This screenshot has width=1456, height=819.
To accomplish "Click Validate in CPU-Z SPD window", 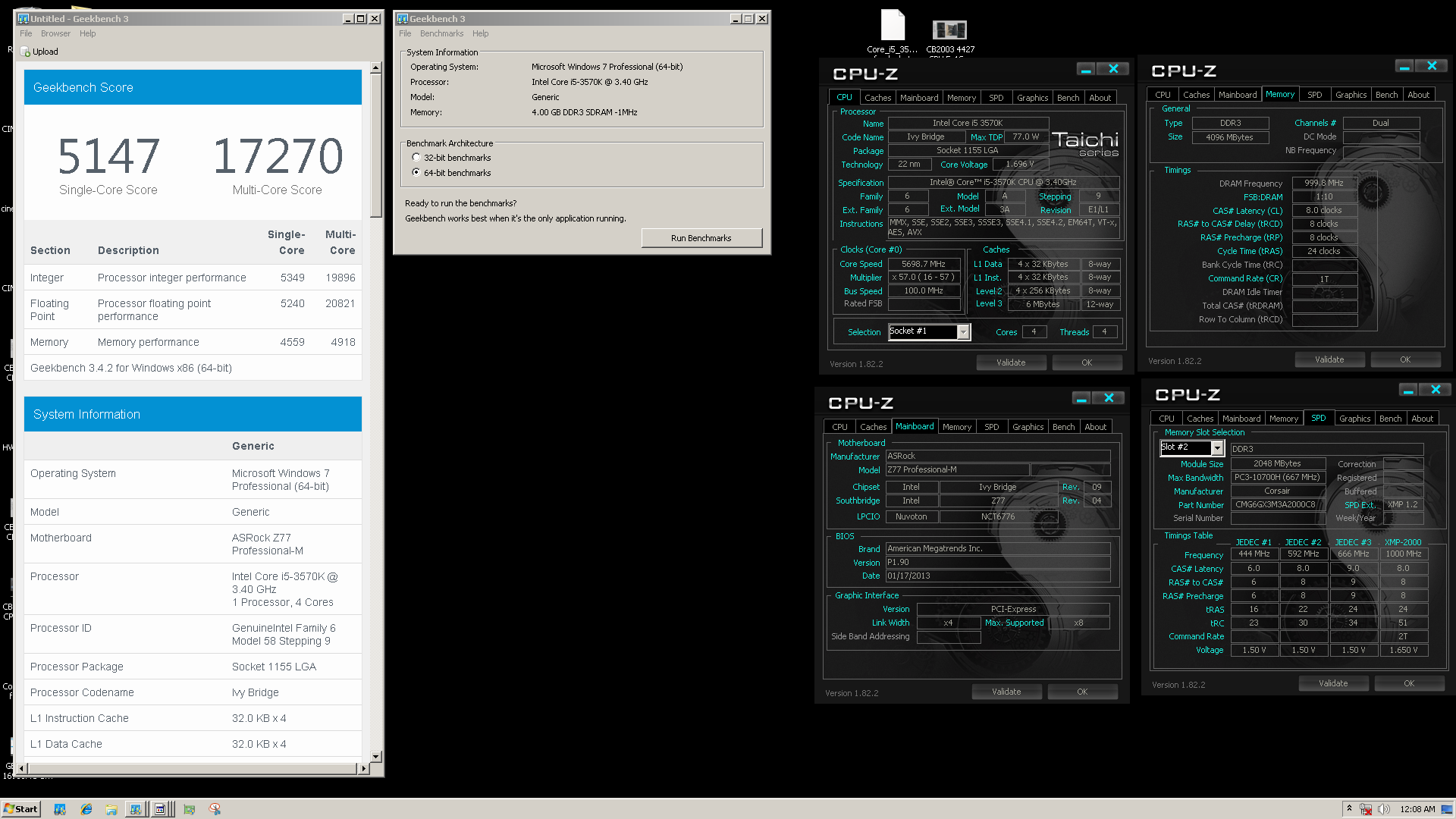I will tap(1333, 683).
